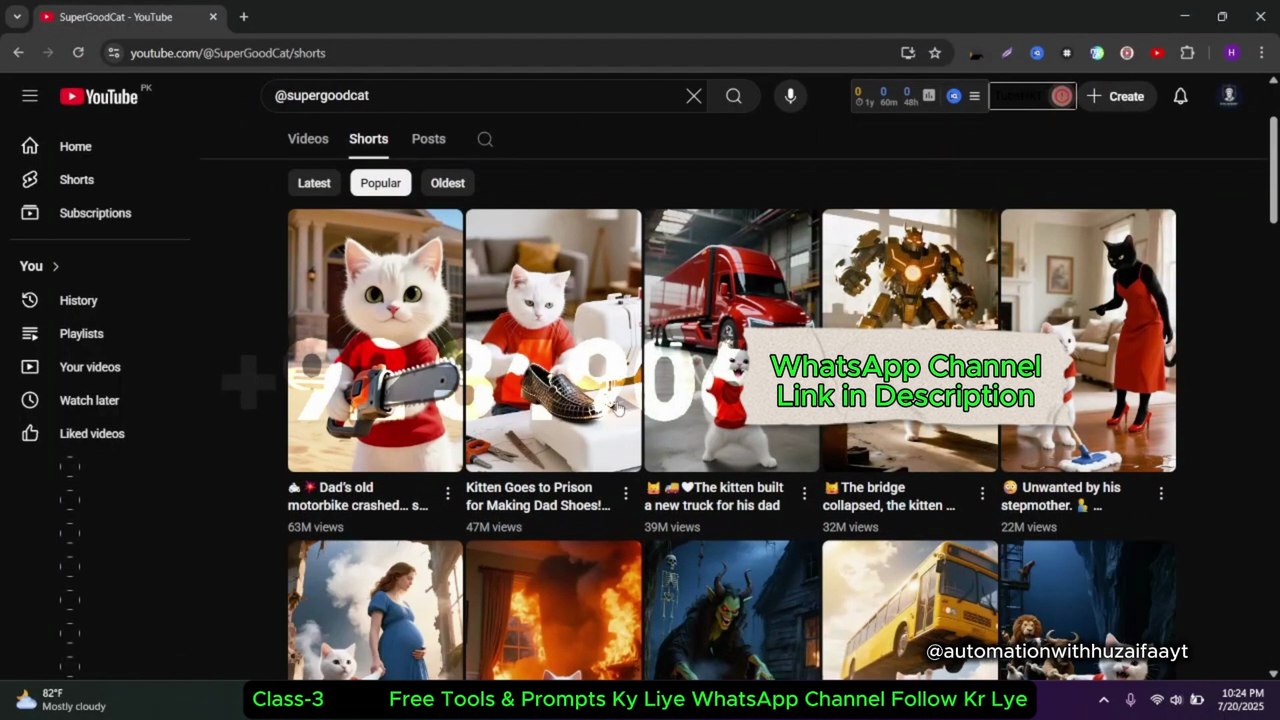Open the notifications bell
1280x720 pixels.
point(1181,96)
